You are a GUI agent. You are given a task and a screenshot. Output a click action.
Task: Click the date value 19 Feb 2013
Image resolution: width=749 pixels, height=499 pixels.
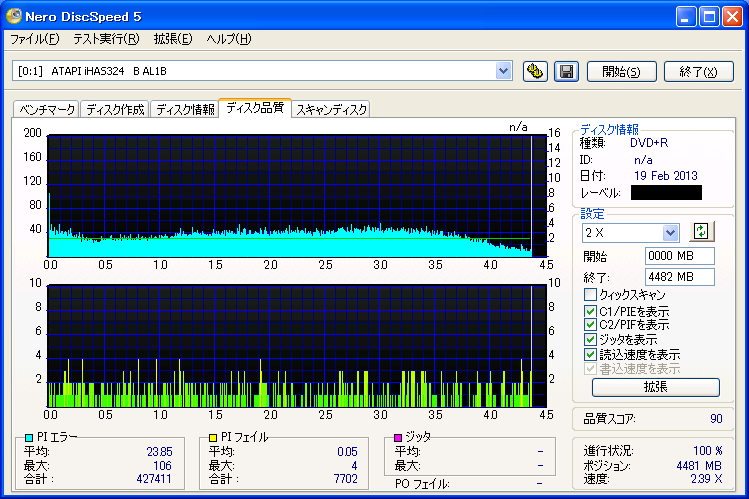click(x=665, y=176)
